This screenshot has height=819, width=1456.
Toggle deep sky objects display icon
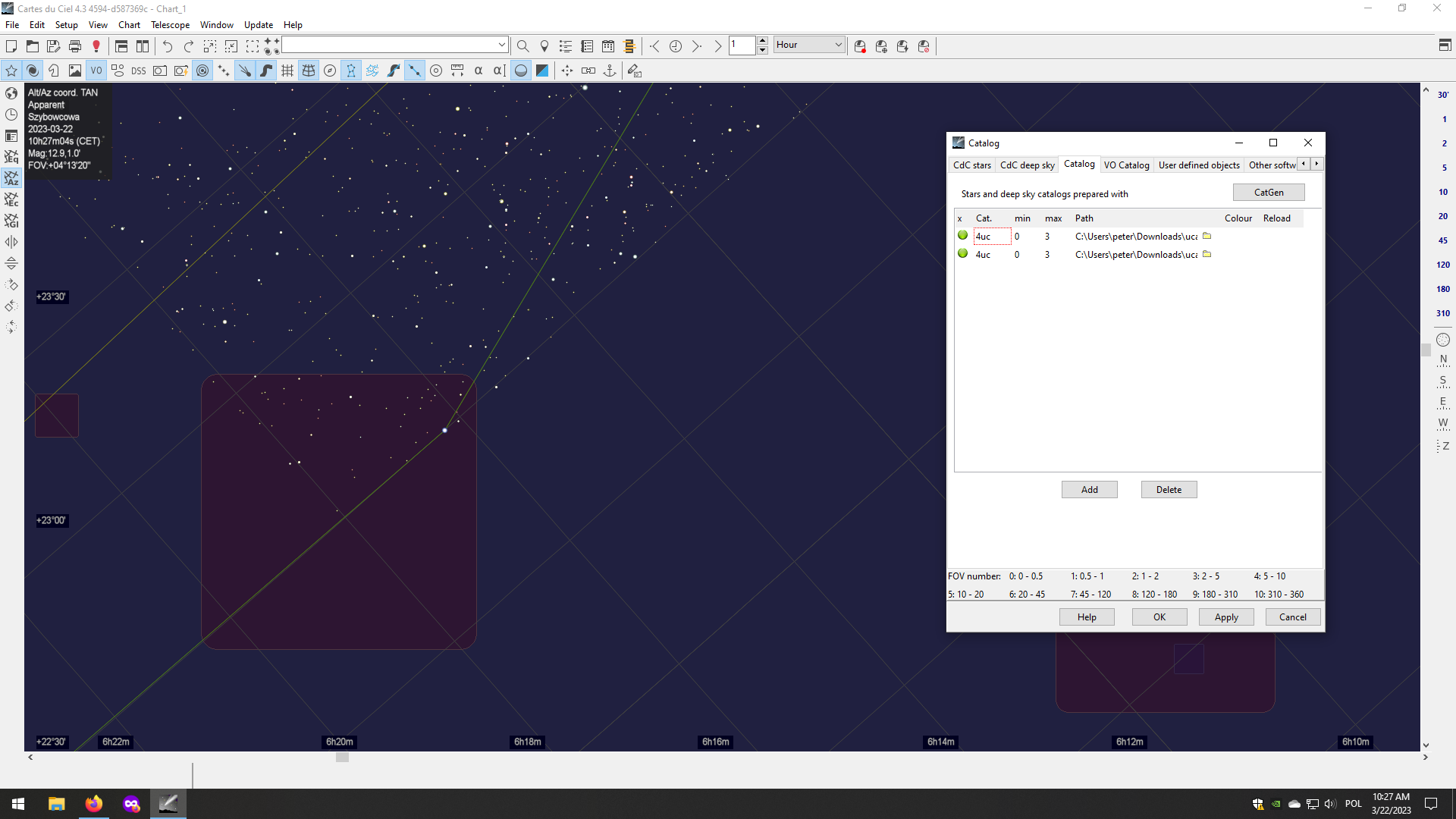33,71
